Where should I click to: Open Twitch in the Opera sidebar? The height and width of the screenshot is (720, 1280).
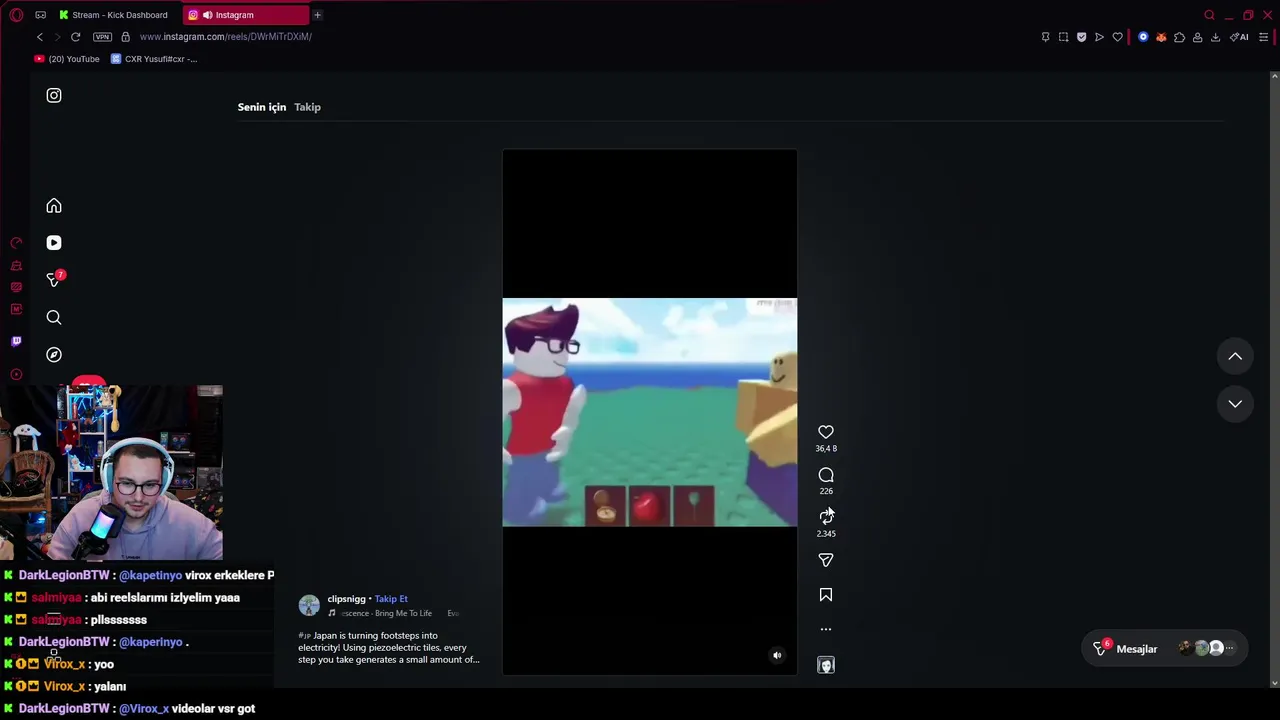[16, 342]
